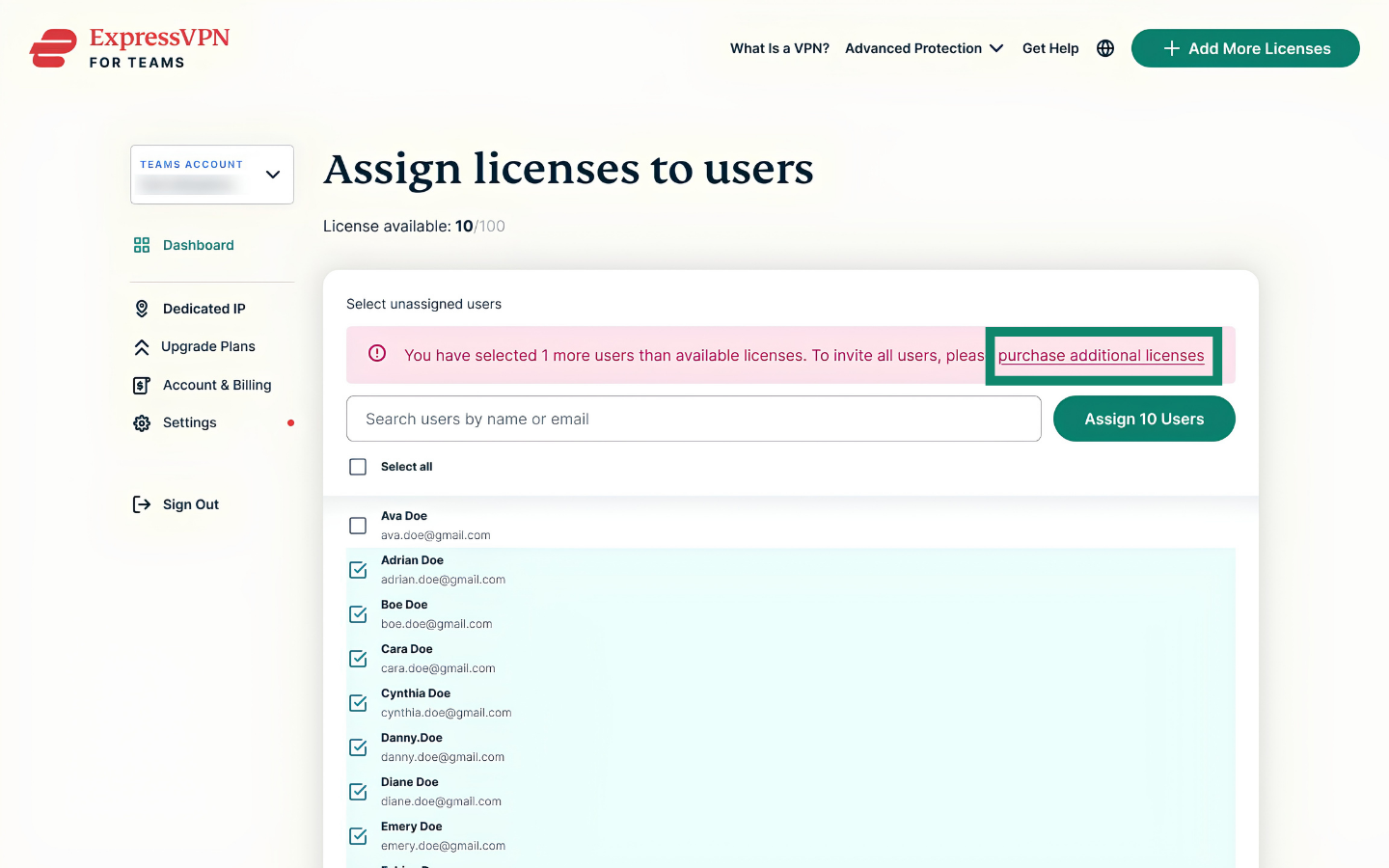Click the warning icon in the alert banner
This screenshot has height=868, width=1389.
tap(377, 353)
